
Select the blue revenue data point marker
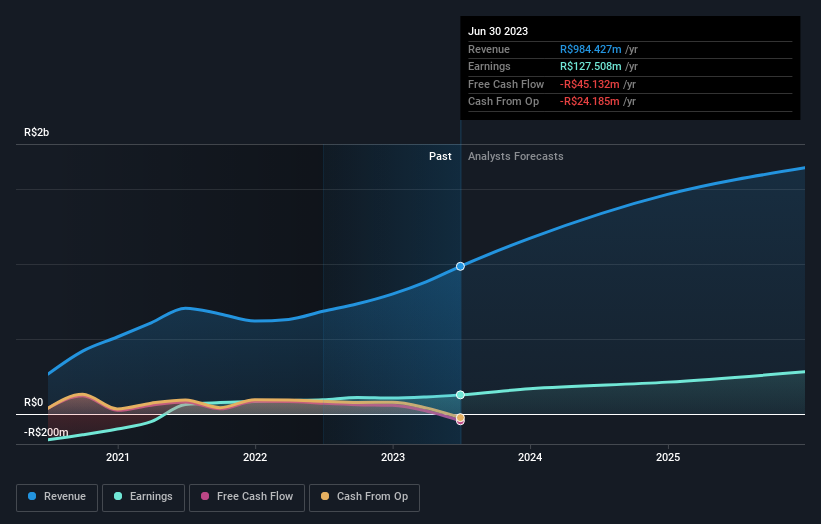[x=460, y=266]
